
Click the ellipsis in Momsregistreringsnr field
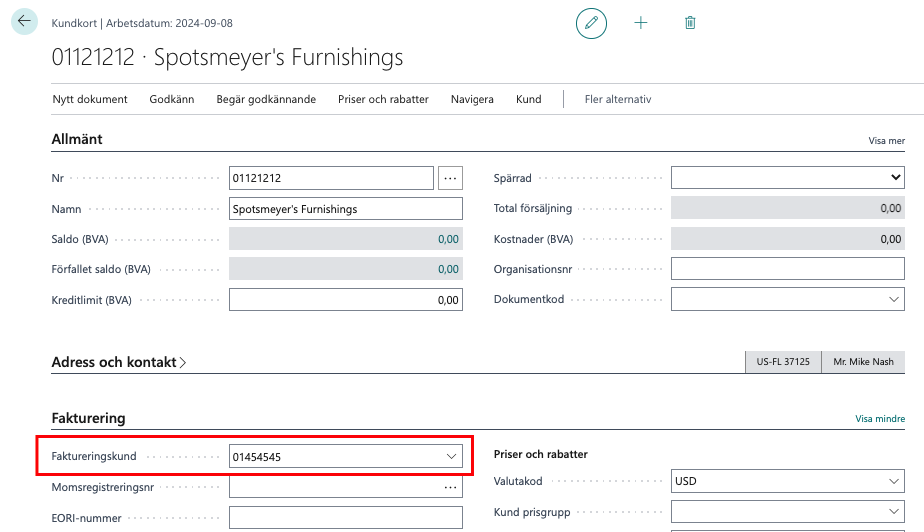click(x=450, y=488)
